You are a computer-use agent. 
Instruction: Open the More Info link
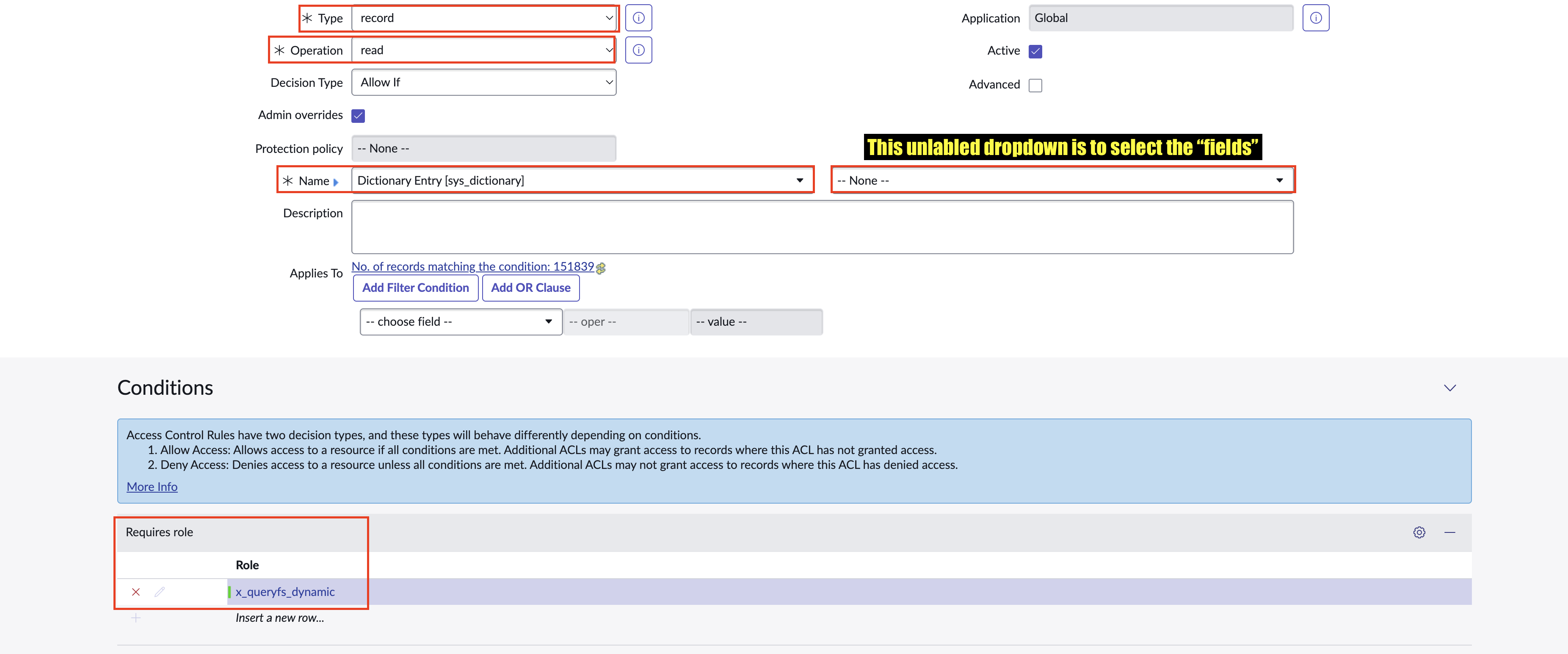point(152,487)
